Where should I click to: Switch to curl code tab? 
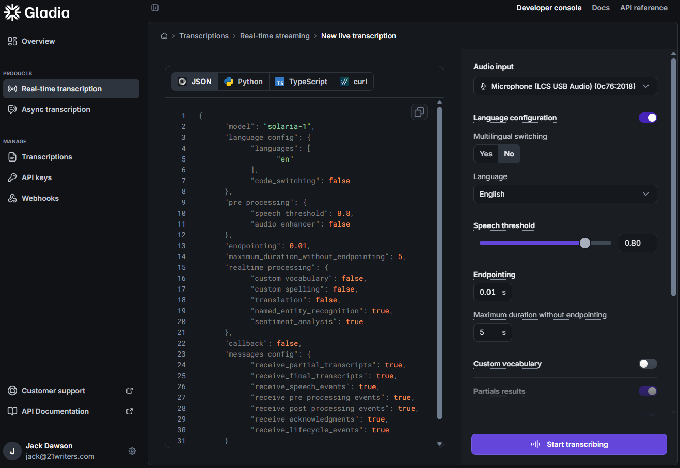click(353, 82)
